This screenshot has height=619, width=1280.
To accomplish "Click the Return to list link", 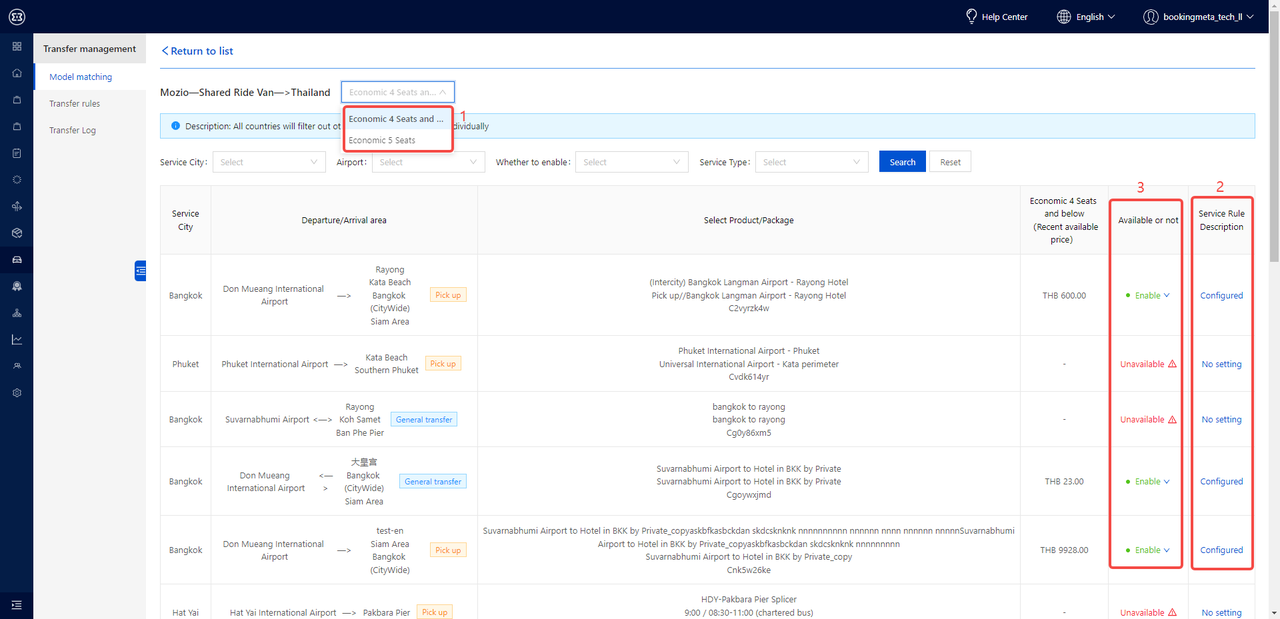I will tap(198, 51).
